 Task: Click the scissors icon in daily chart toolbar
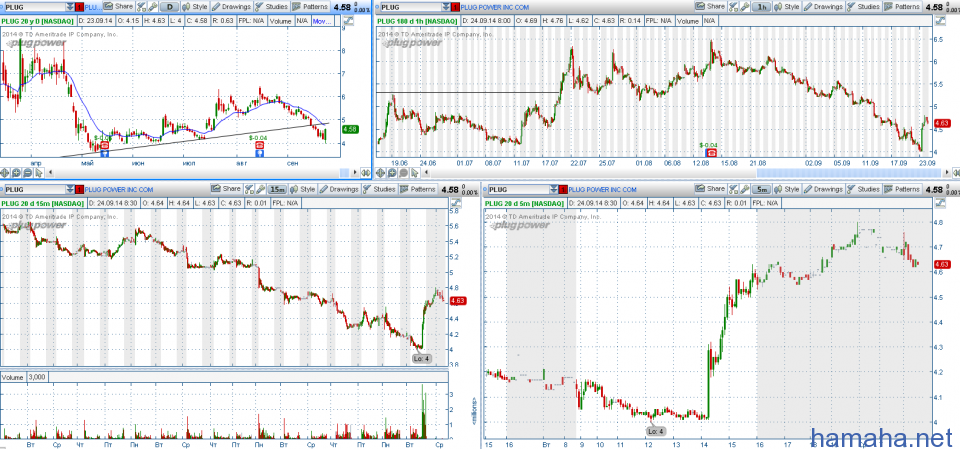point(141,7)
